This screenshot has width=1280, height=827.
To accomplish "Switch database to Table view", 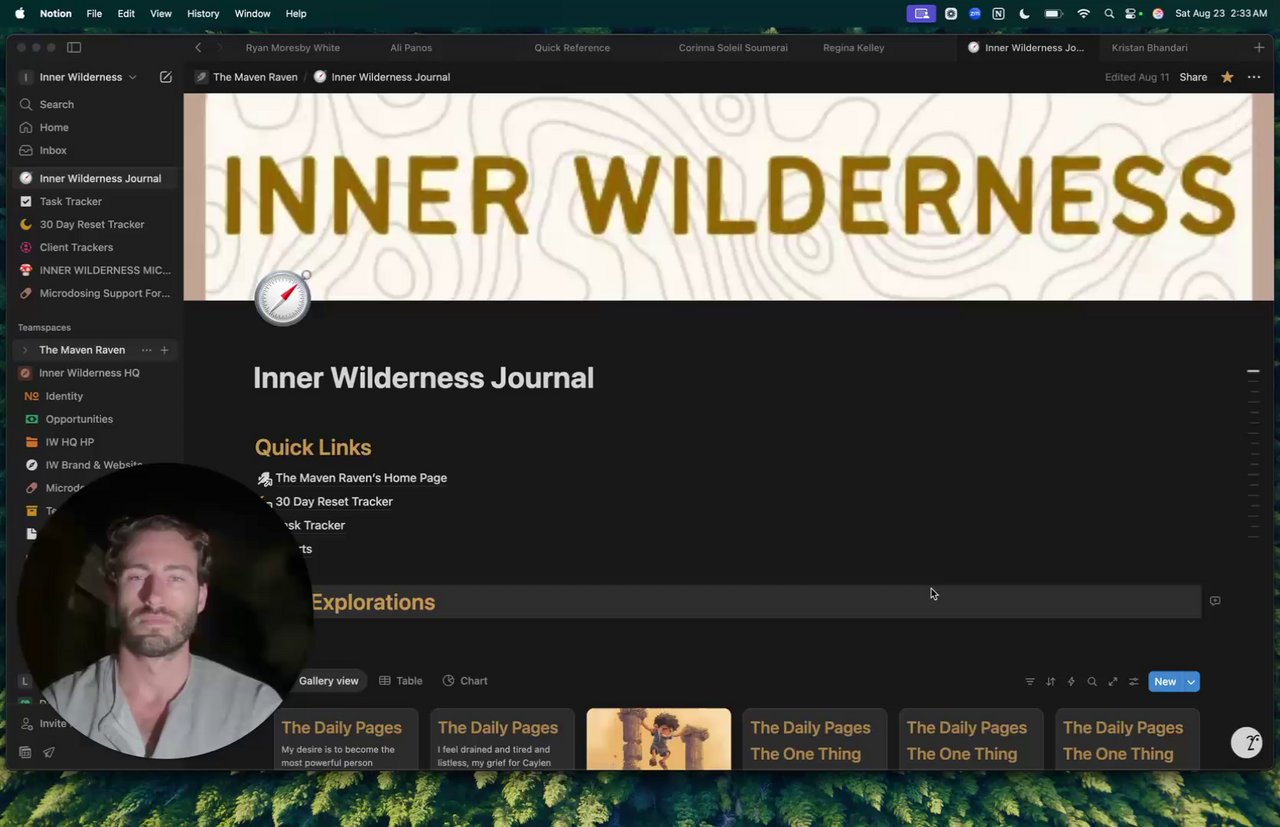I will pos(400,681).
